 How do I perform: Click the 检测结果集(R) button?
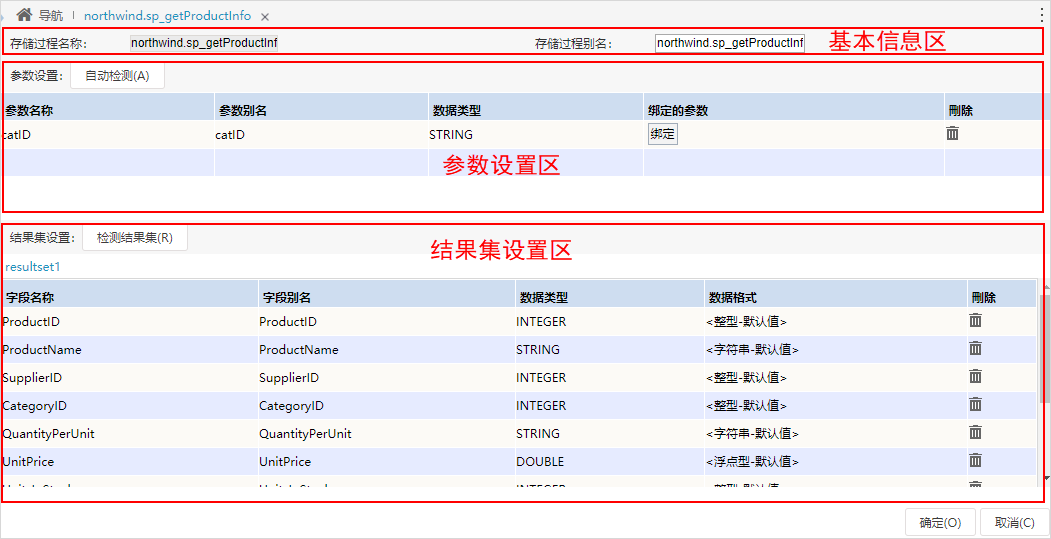coord(135,238)
